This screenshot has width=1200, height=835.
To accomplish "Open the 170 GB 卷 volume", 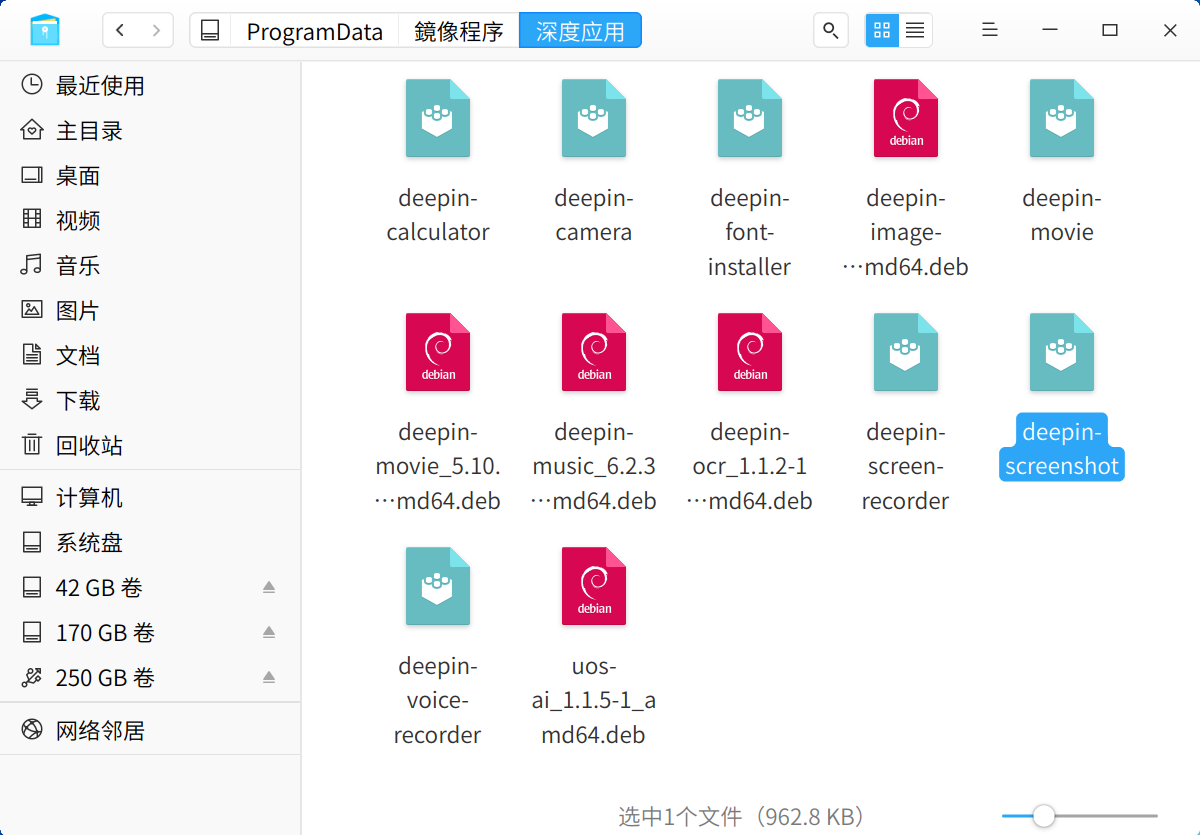I will [x=150, y=633].
